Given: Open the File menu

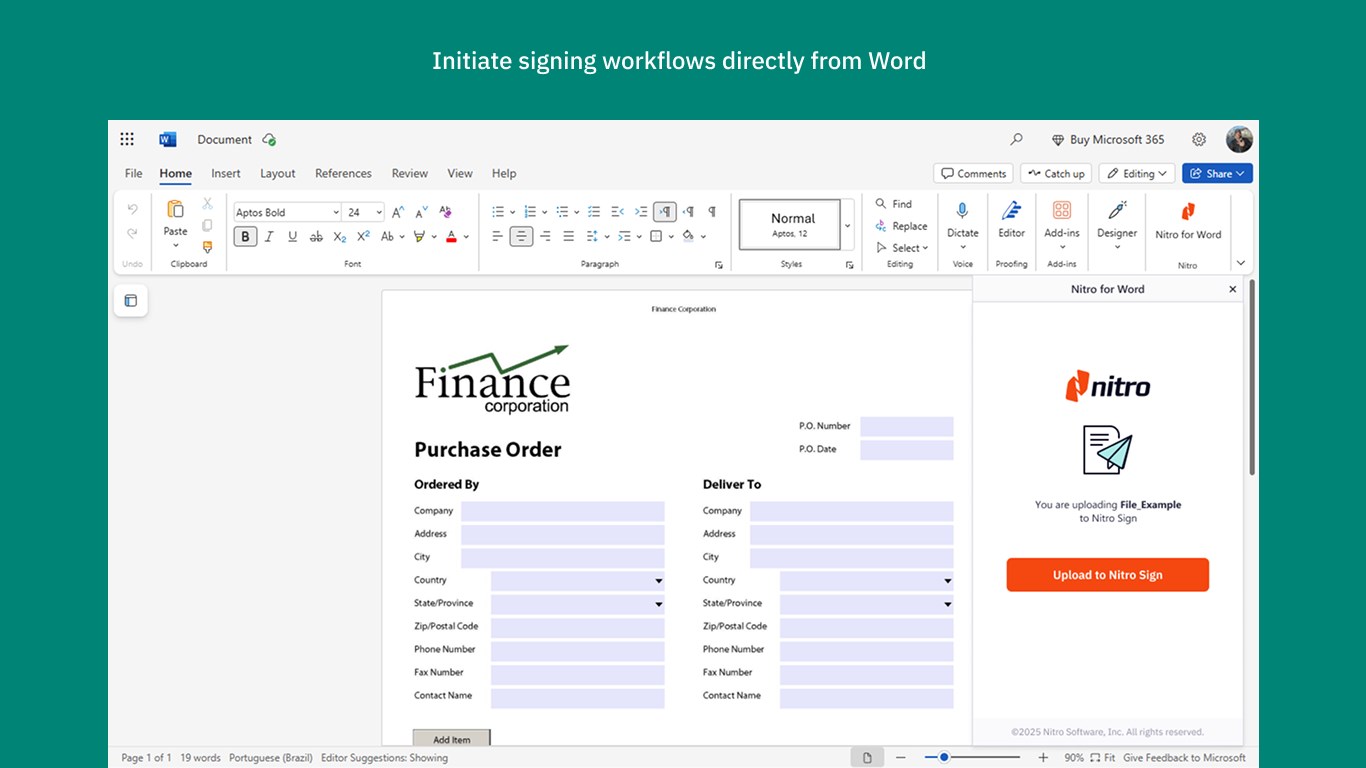Looking at the screenshot, I should pyautogui.click(x=134, y=173).
